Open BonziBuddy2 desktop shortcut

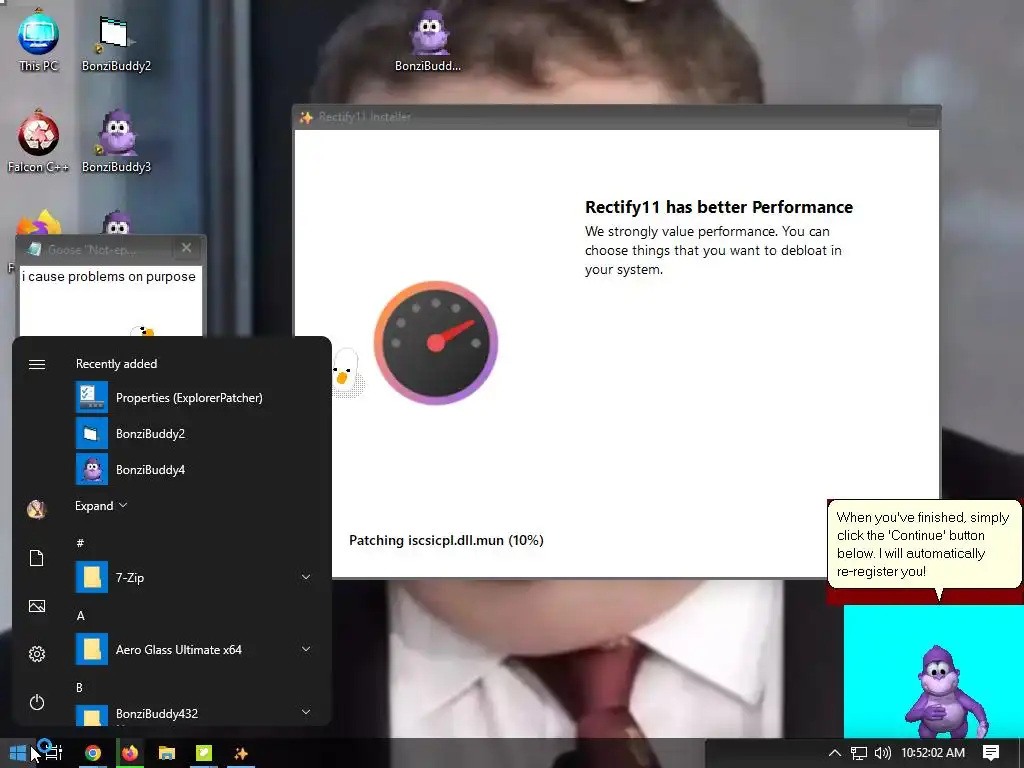(116, 42)
